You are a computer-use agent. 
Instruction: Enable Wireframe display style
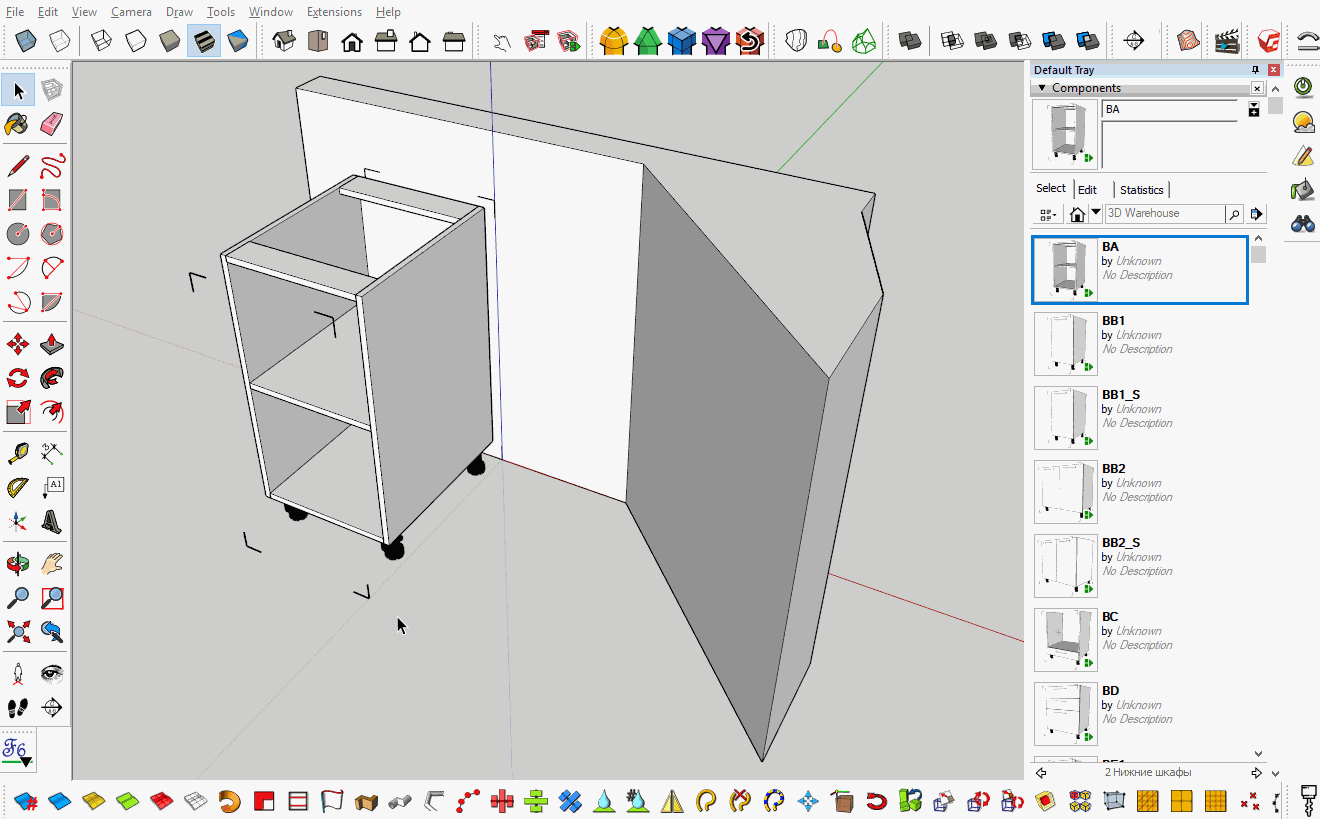tap(101, 40)
